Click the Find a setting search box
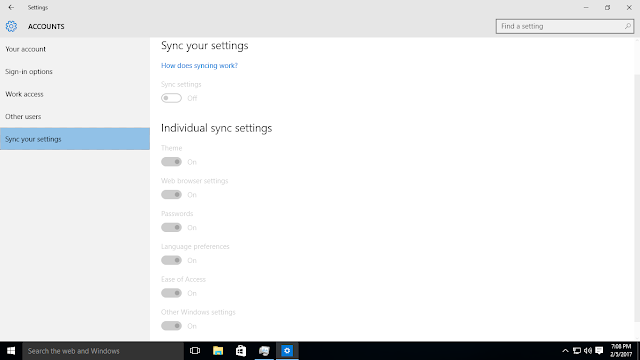The height and width of the screenshot is (360, 640). pyautogui.click(x=564, y=26)
